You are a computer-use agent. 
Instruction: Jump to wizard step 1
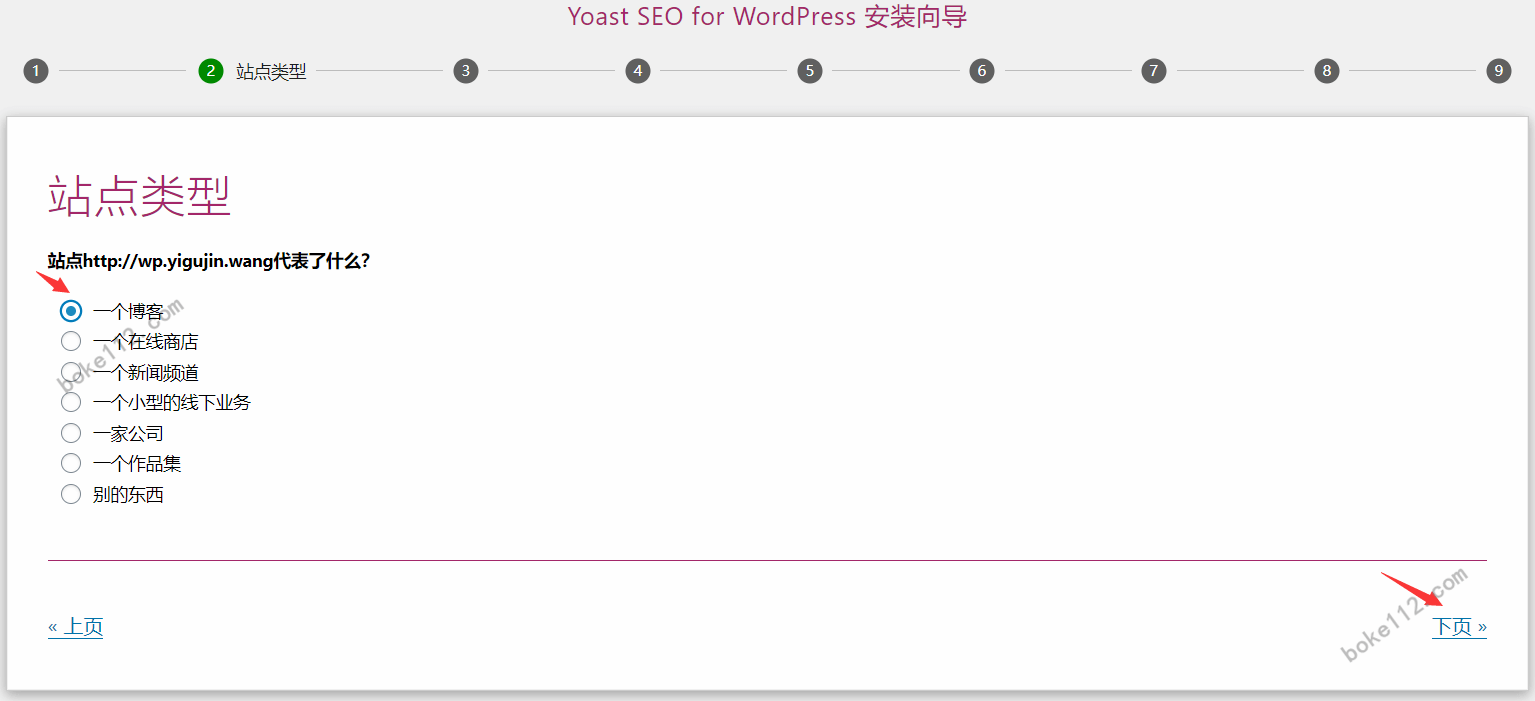point(36,71)
